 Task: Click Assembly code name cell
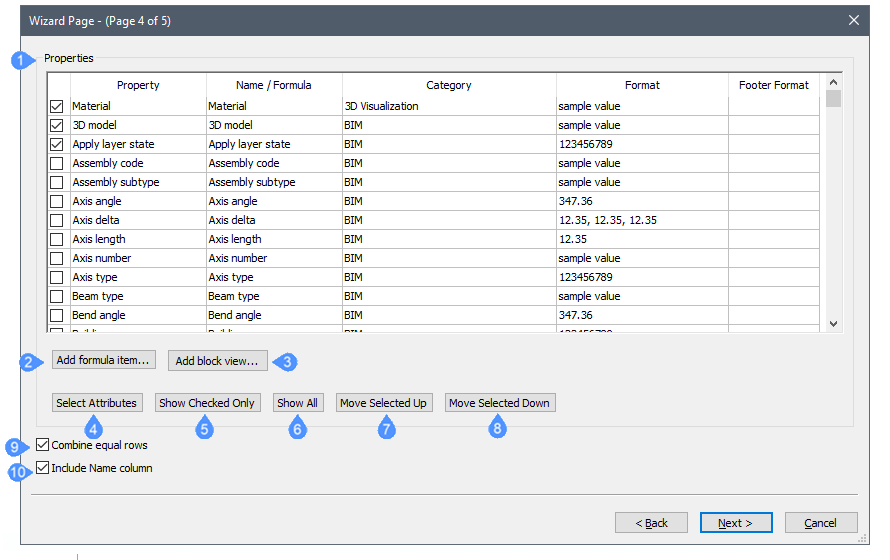(274, 163)
